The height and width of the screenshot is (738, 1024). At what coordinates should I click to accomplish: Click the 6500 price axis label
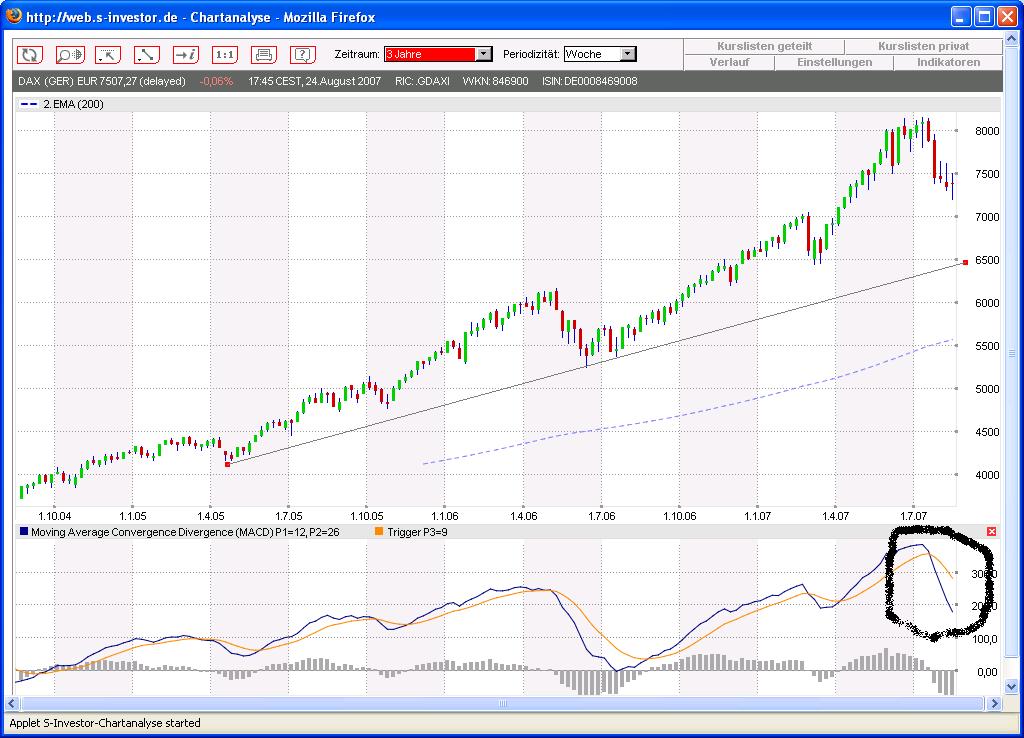(987, 260)
